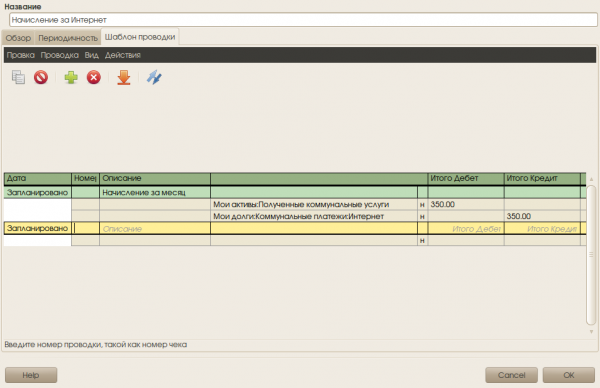
Task: Click the yellow row Описание placeholder field
Action: [x=155, y=229]
